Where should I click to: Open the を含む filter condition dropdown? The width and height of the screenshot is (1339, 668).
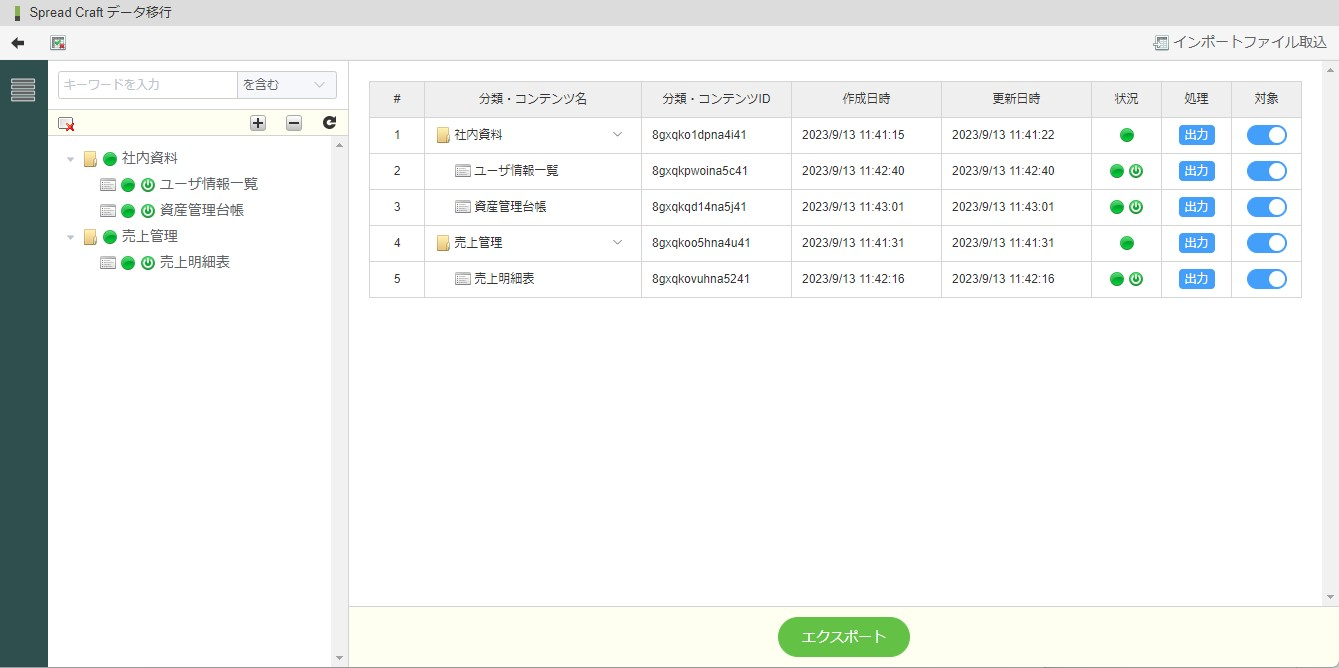286,85
